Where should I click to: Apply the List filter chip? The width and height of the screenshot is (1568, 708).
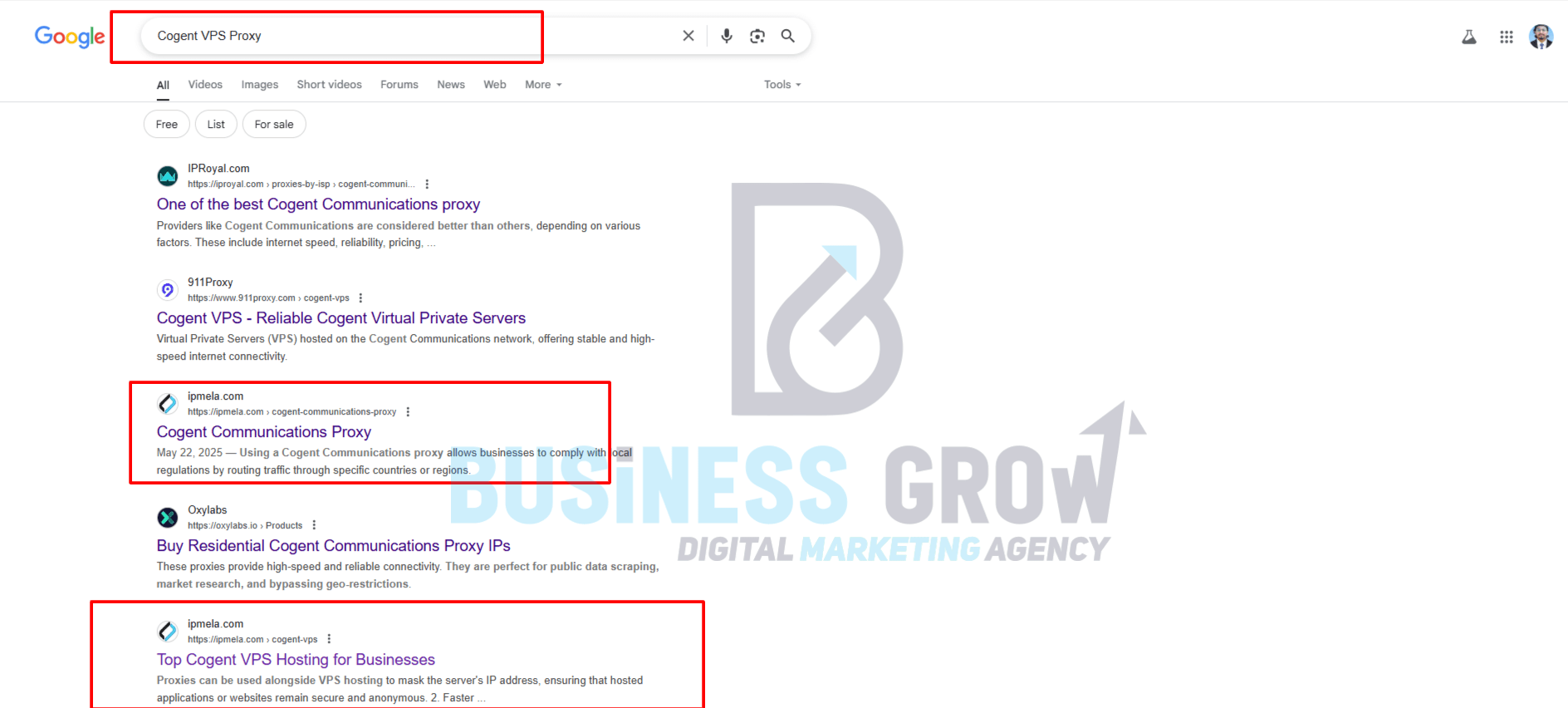pyautogui.click(x=216, y=125)
